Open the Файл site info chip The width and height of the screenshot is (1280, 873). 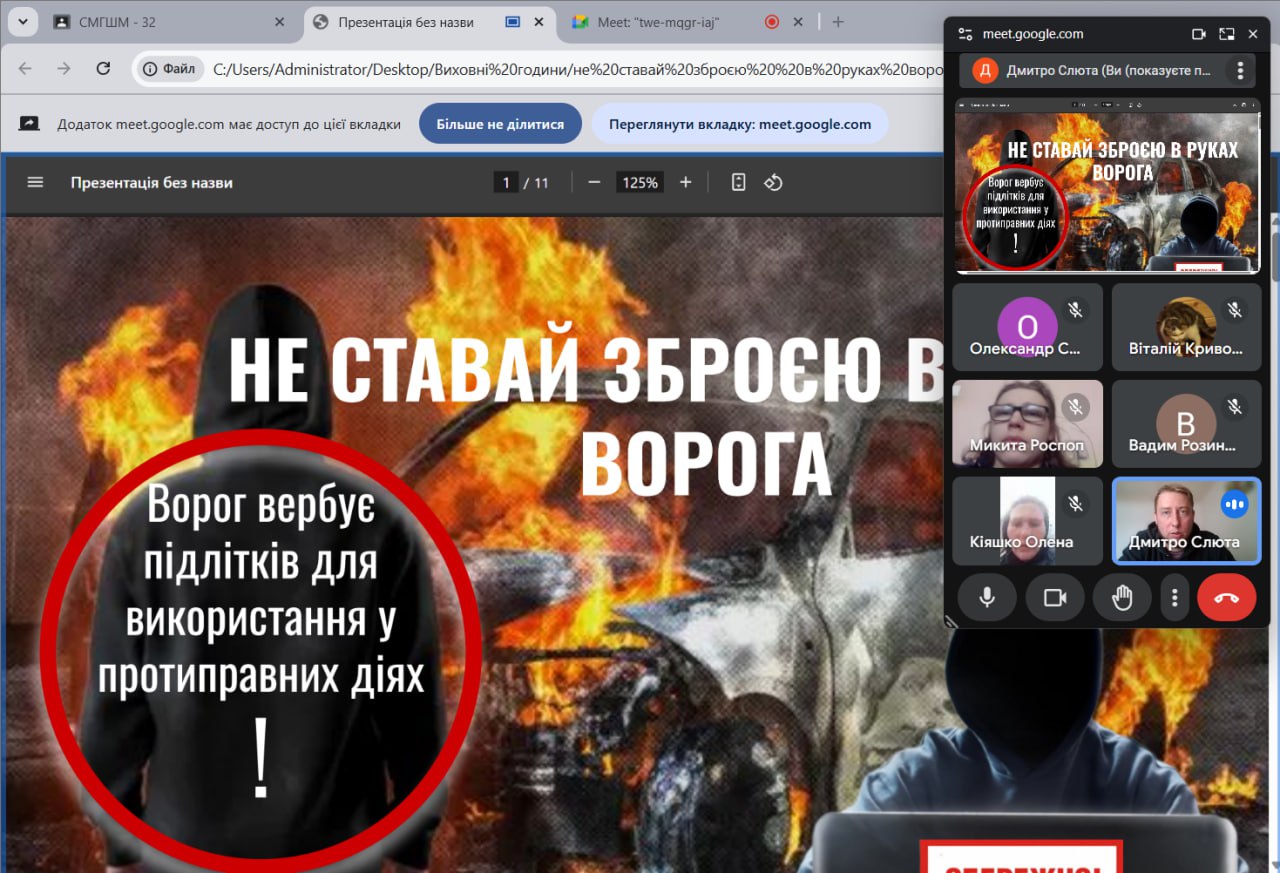[x=169, y=69]
